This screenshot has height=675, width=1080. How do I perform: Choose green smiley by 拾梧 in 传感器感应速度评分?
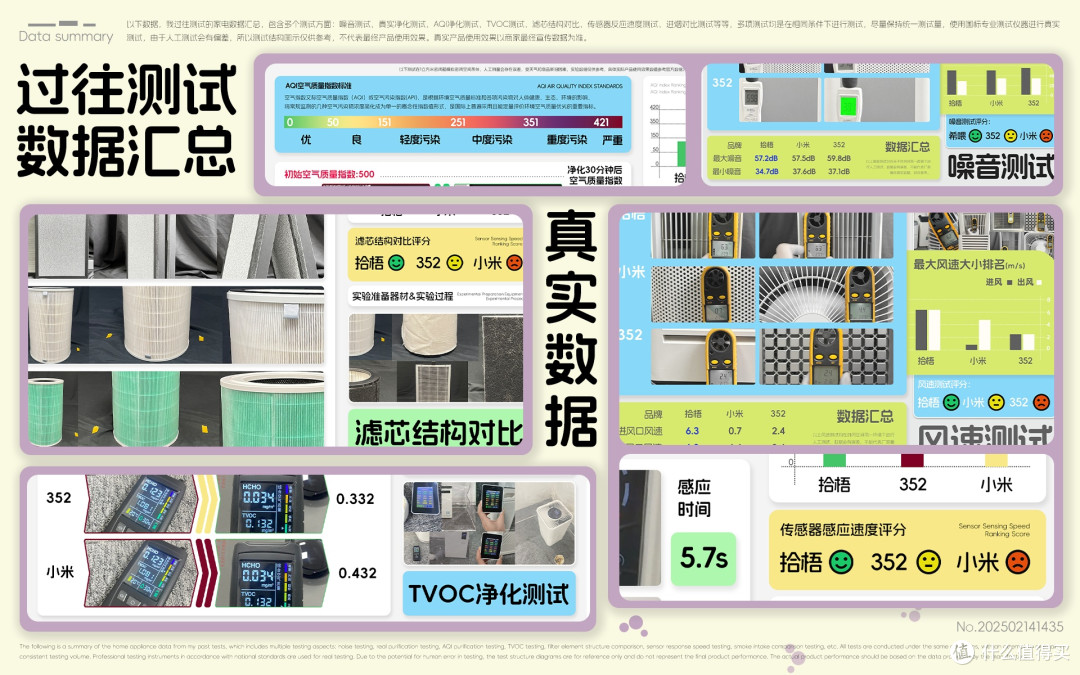841,562
